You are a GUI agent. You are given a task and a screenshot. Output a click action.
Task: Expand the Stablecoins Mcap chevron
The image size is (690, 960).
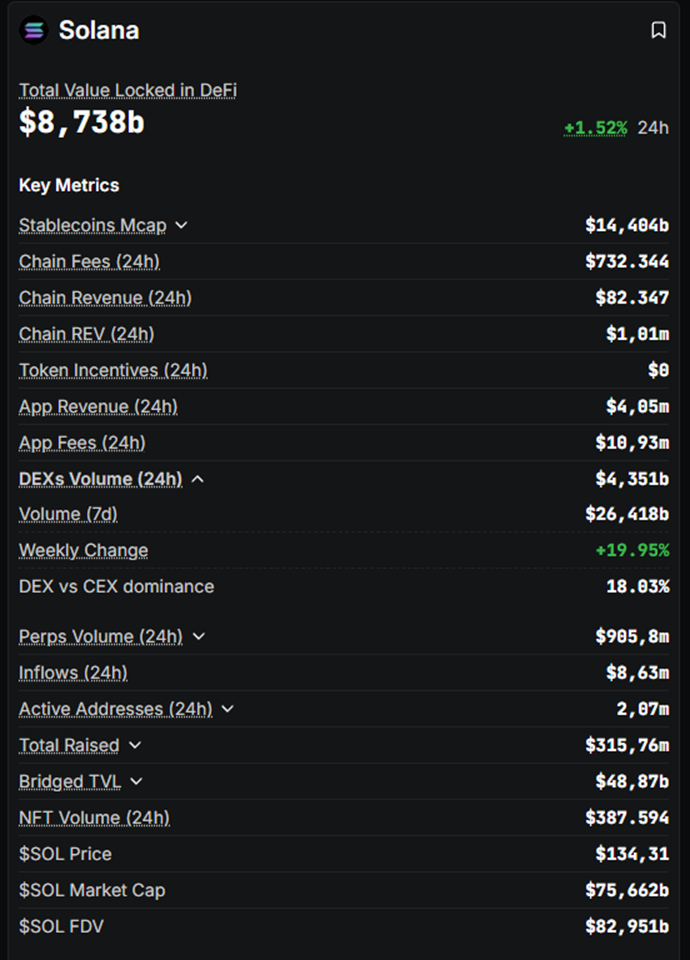click(x=181, y=225)
